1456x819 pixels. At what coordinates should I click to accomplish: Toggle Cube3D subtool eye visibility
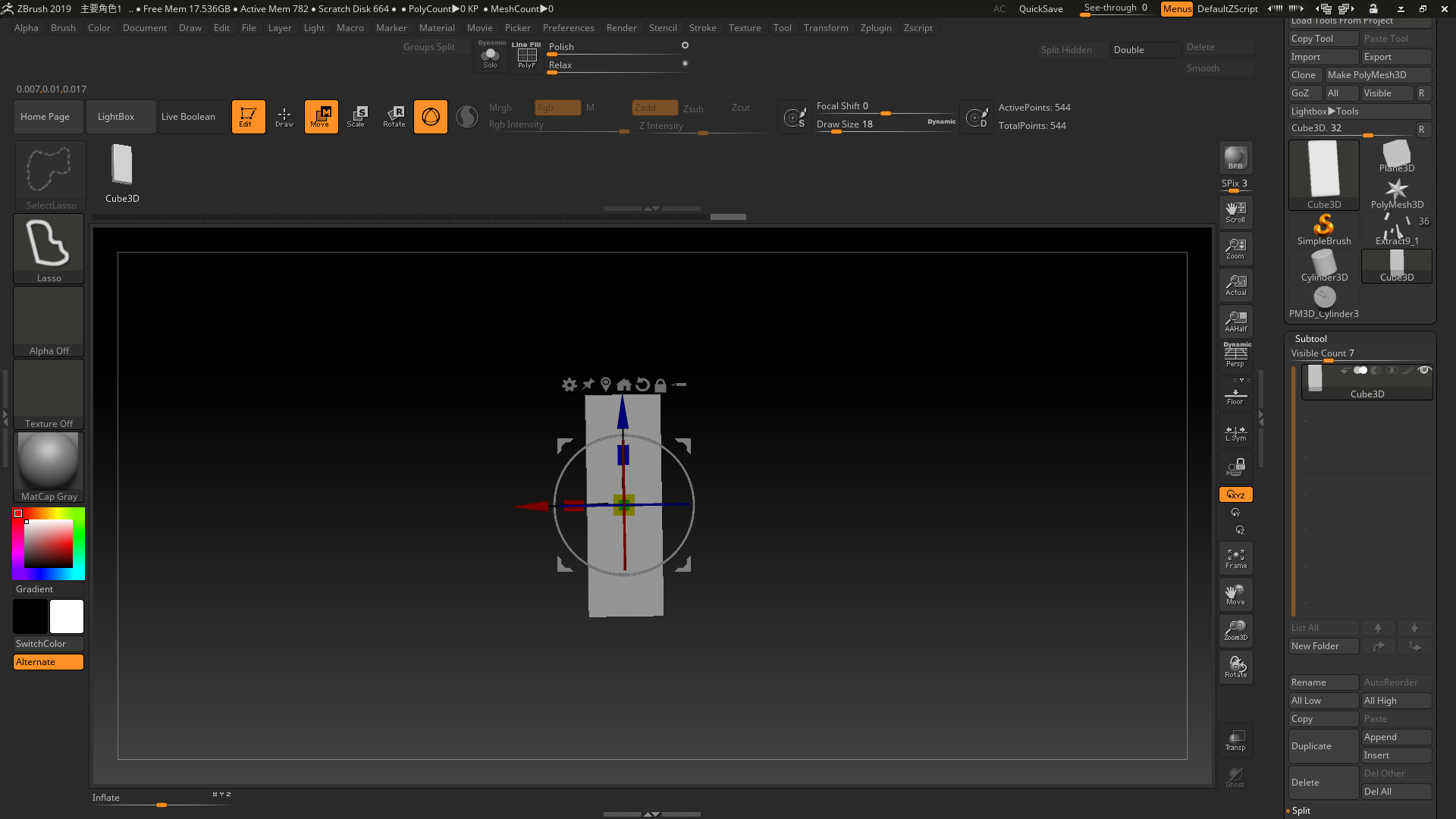1424,370
